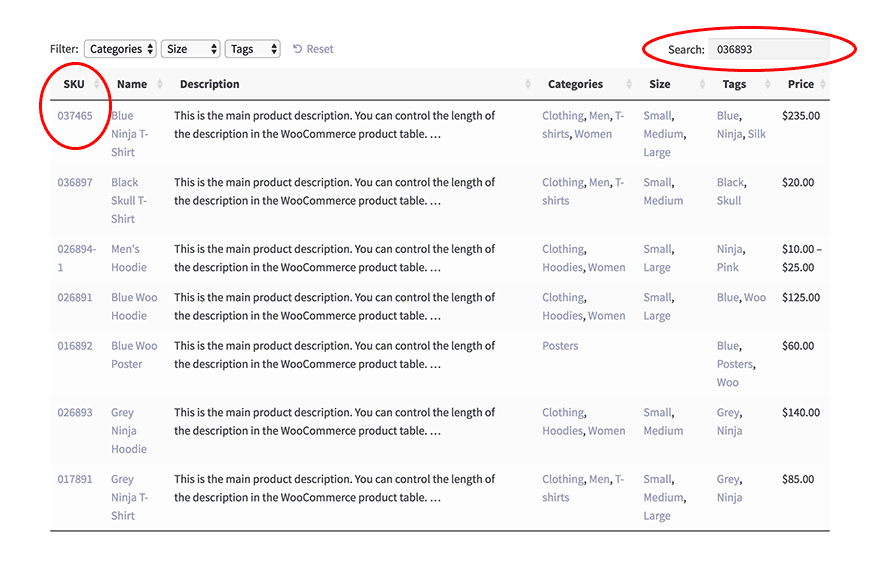Image resolution: width=880 pixels, height=580 pixels.
Task: Click the Posters category link
Action: tap(560, 345)
